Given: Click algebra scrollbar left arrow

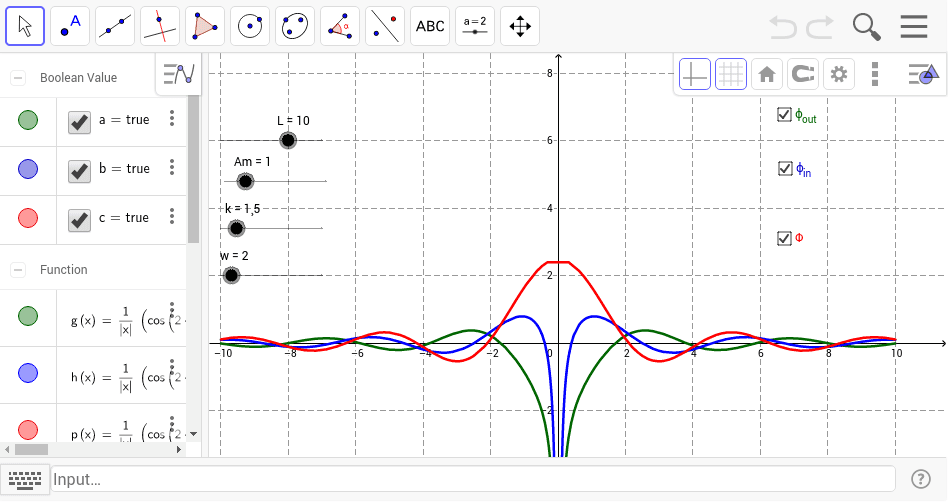Looking at the screenshot, I should pyautogui.click(x=7, y=449).
